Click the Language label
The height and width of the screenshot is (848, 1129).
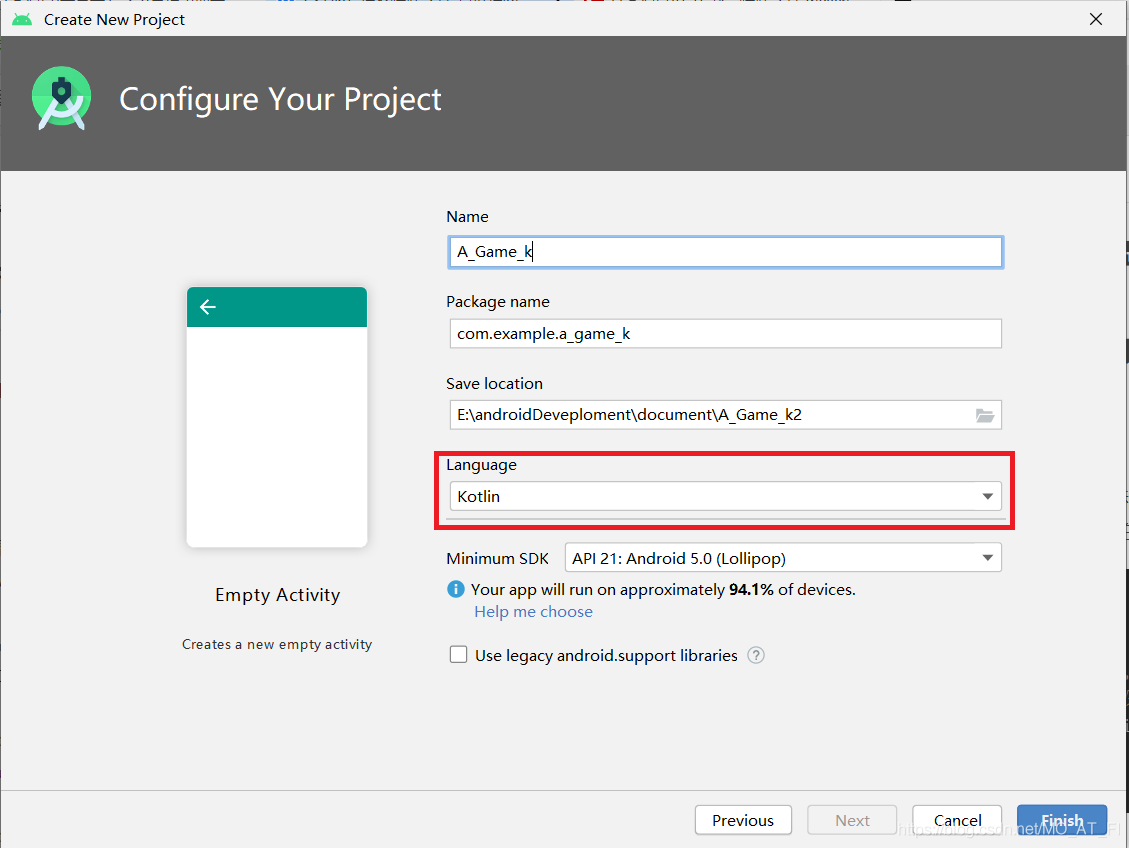tap(482, 465)
